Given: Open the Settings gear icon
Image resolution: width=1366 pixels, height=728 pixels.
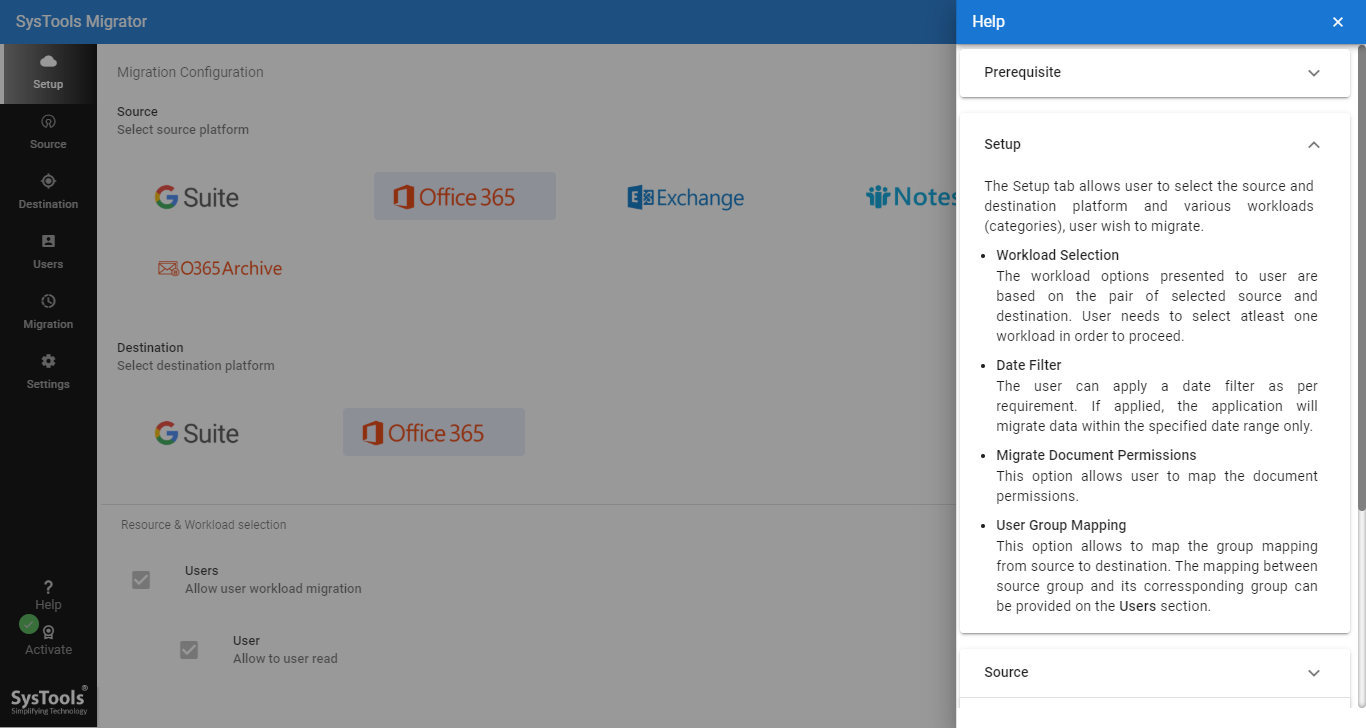Looking at the screenshot, I should click(x=48, y=361).
